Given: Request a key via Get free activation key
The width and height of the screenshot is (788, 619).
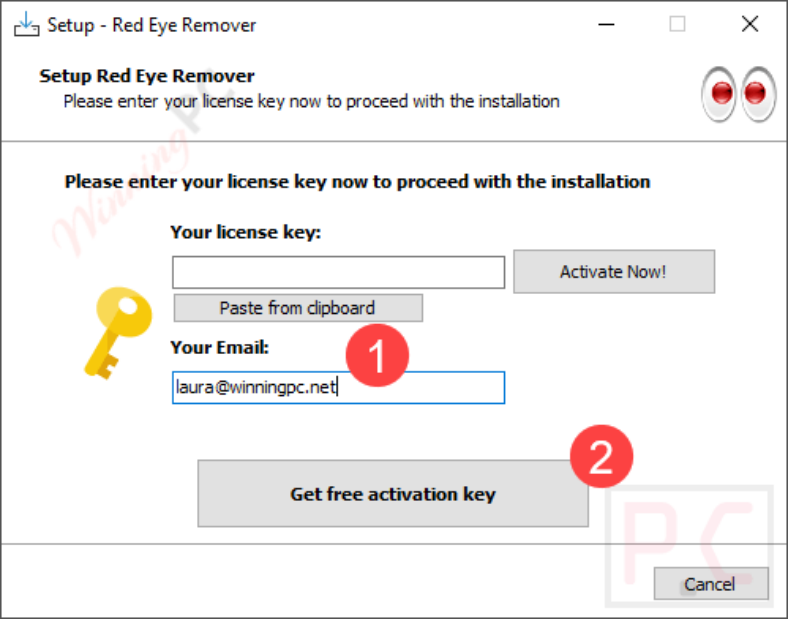Looking at the screenshot, I should pos(392,493).
